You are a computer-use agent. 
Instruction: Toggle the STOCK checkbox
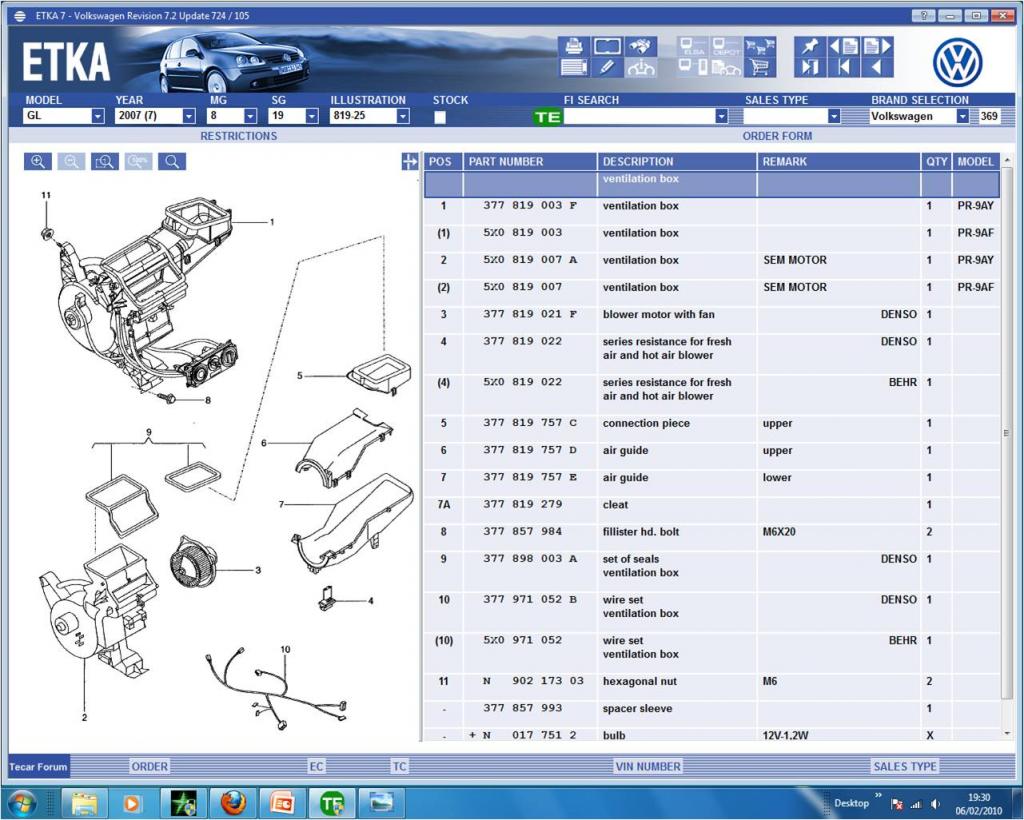click(x=440, y=117)
